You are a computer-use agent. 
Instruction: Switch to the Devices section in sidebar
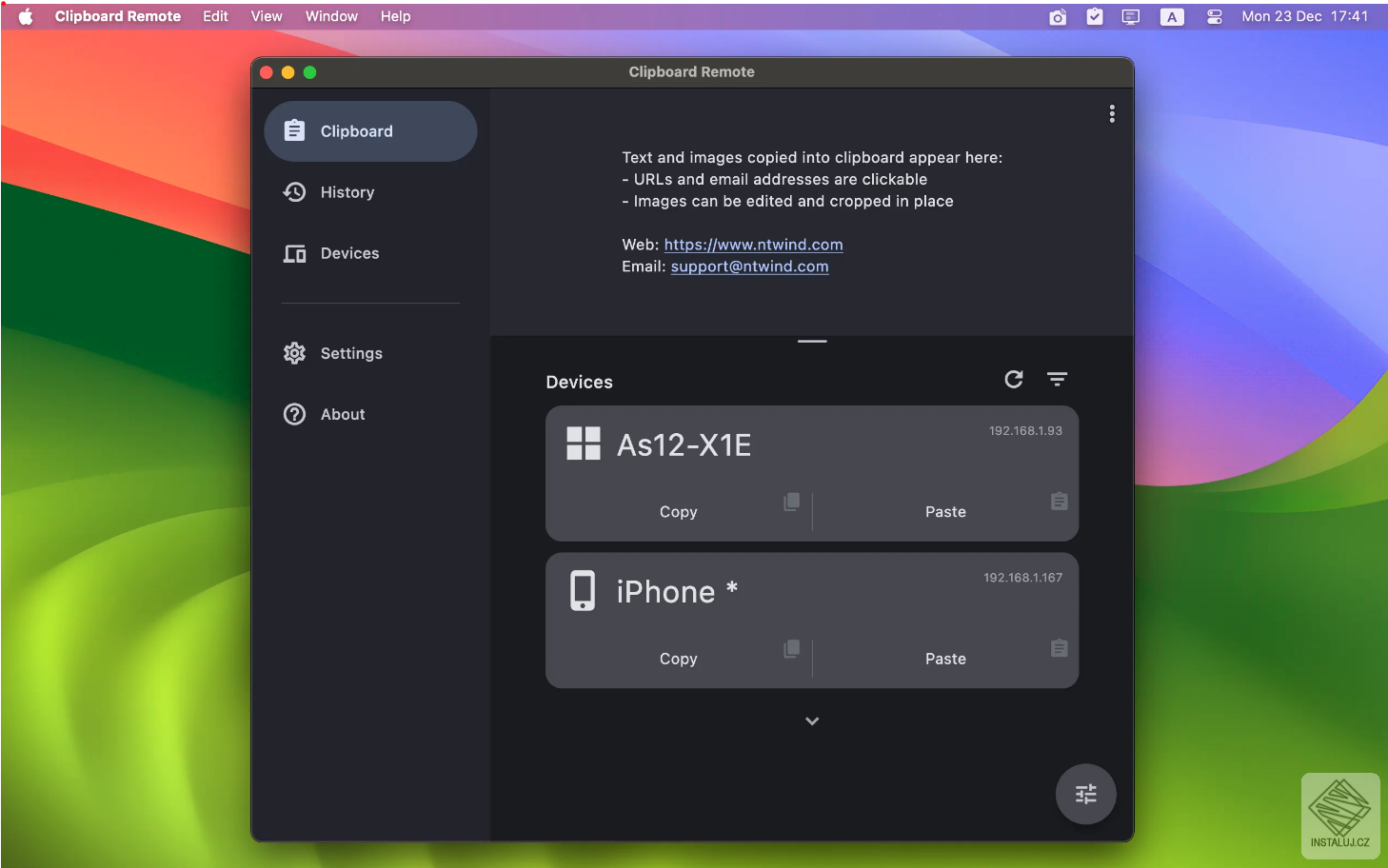[370, 253]
